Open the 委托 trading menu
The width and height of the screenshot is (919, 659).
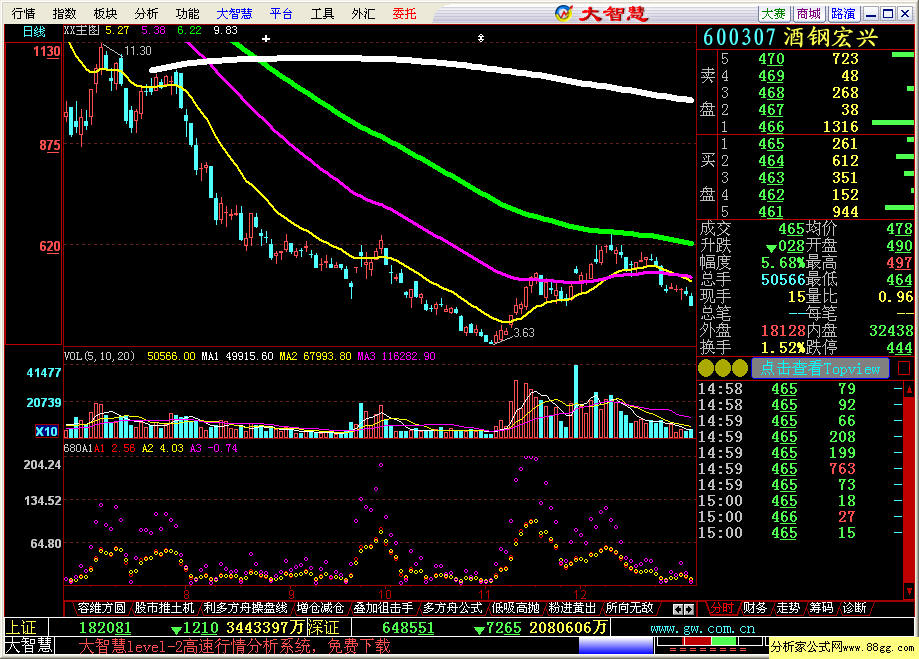coord(404,13)
